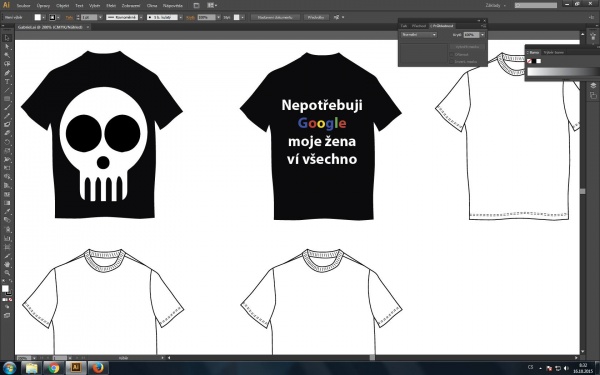Select the Selection (black arrow) tool
This screenshot has width=600, height=375.
tap(7, 38)
